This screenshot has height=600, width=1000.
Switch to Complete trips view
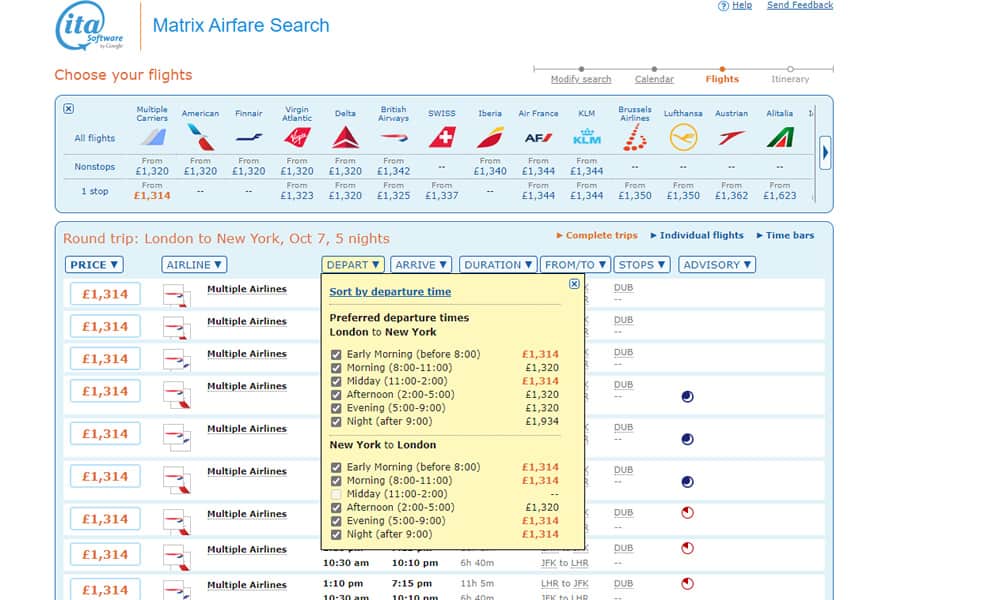[601, 235]
